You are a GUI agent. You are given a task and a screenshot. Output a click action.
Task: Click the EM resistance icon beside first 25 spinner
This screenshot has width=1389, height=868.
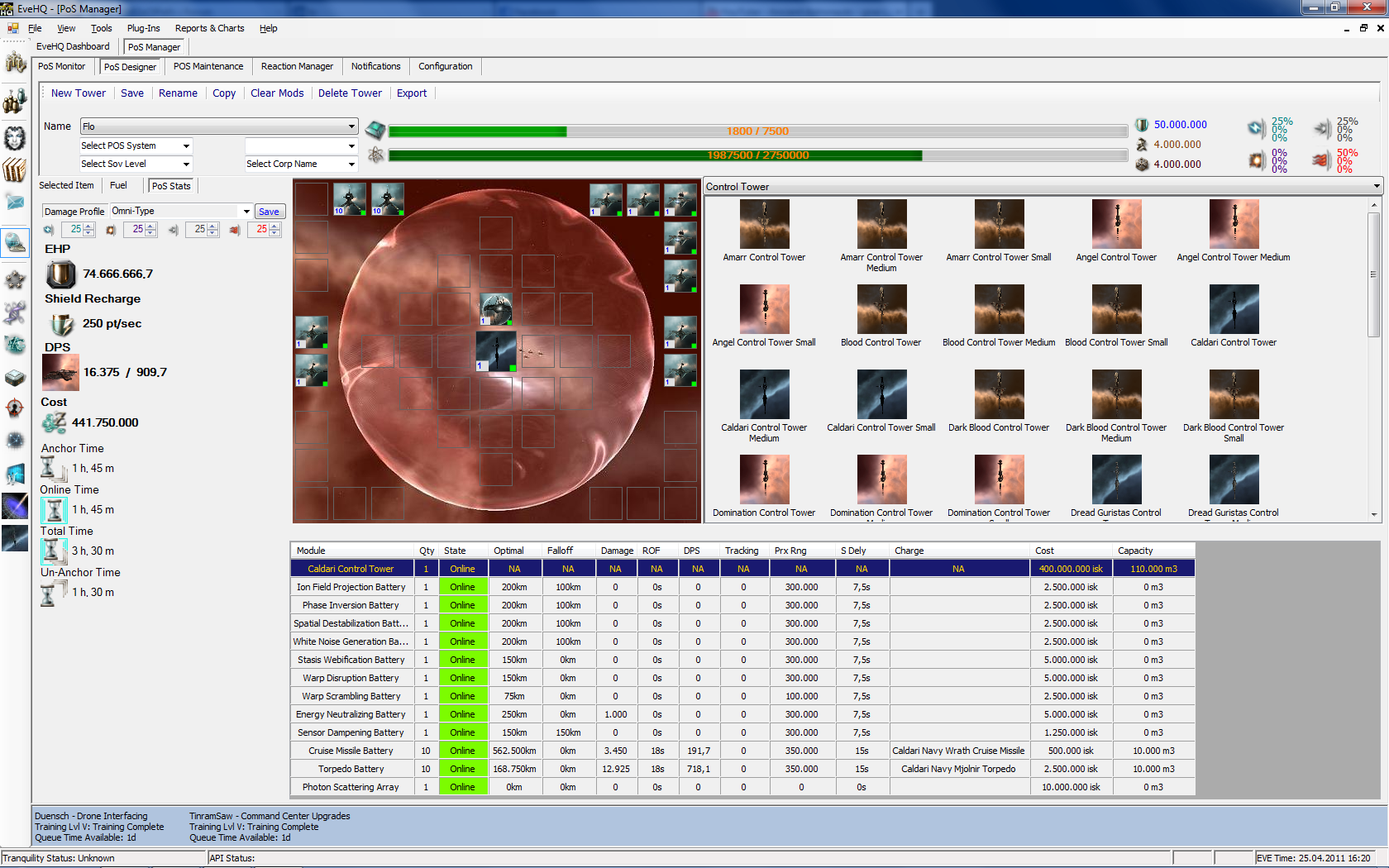pos(49,230)
